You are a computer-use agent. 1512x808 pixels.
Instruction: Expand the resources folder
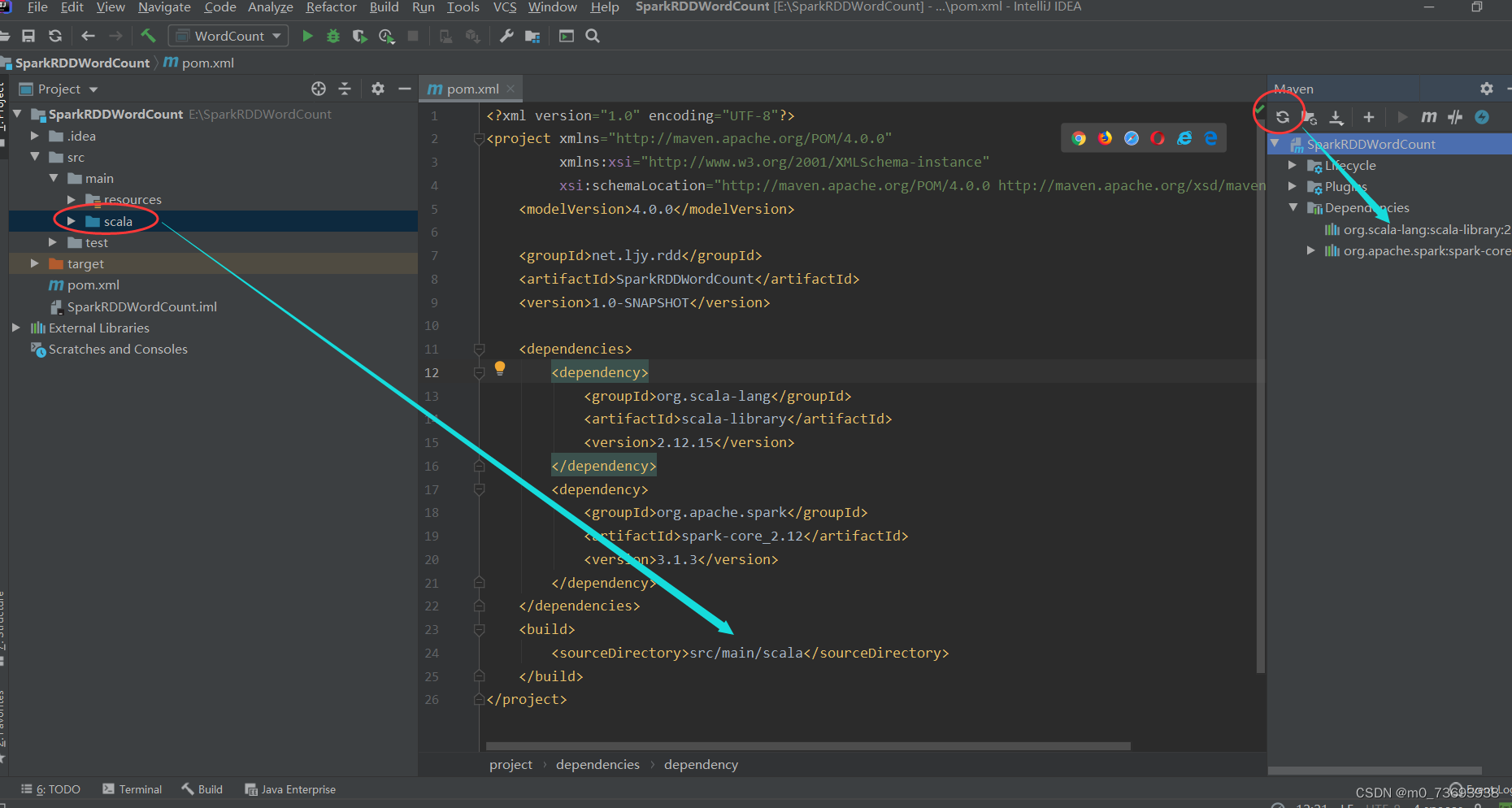[72, 199]
